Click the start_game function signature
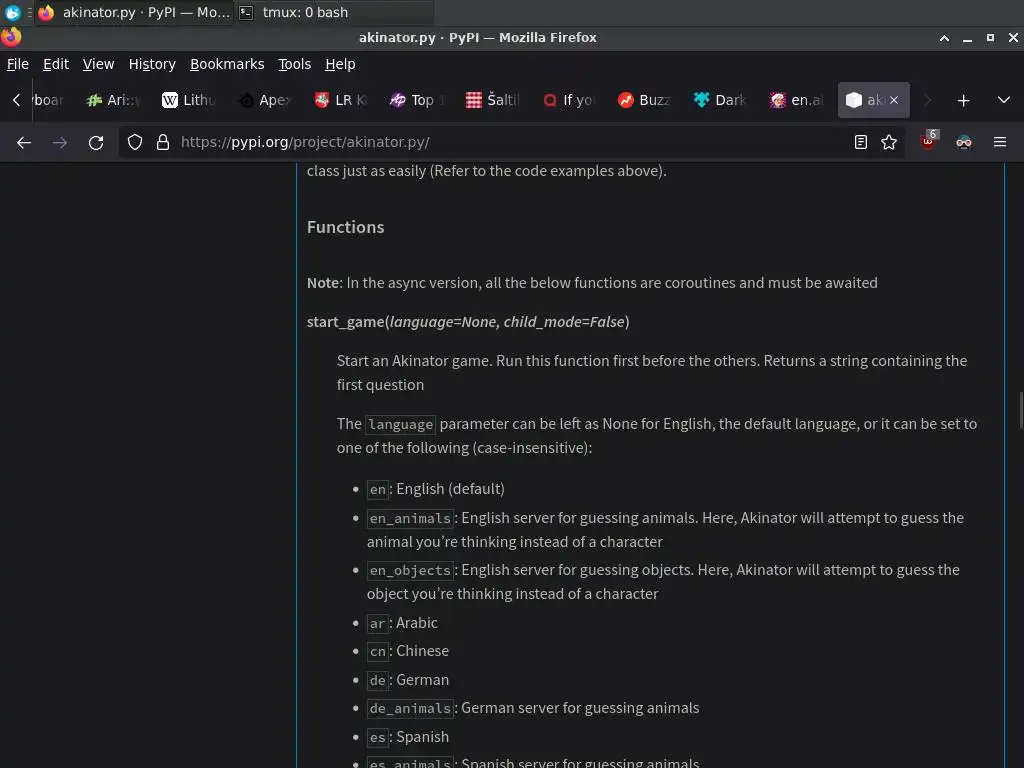The width and height of the screenshot is (1024, 768). tap(468, 322)
